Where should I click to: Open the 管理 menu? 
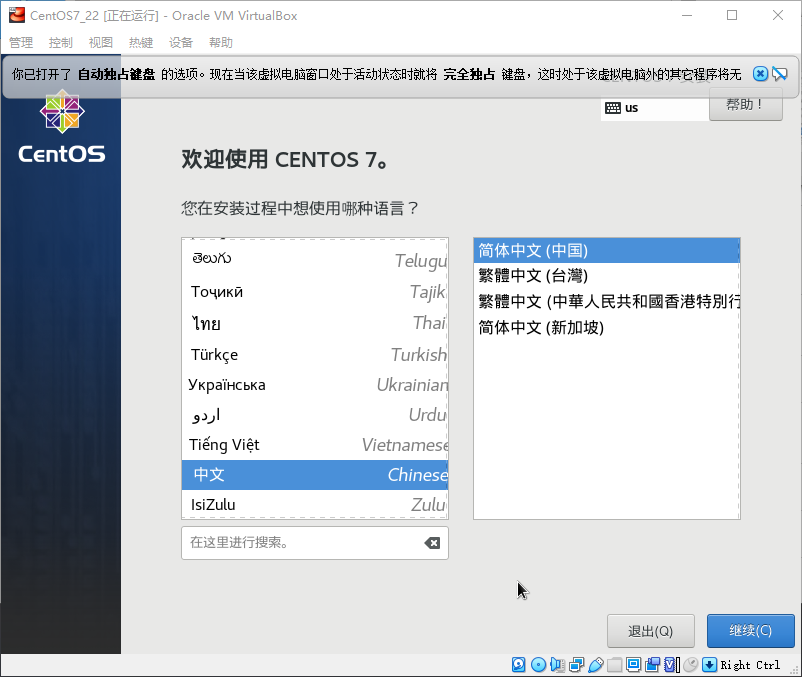tap(21, 42)
